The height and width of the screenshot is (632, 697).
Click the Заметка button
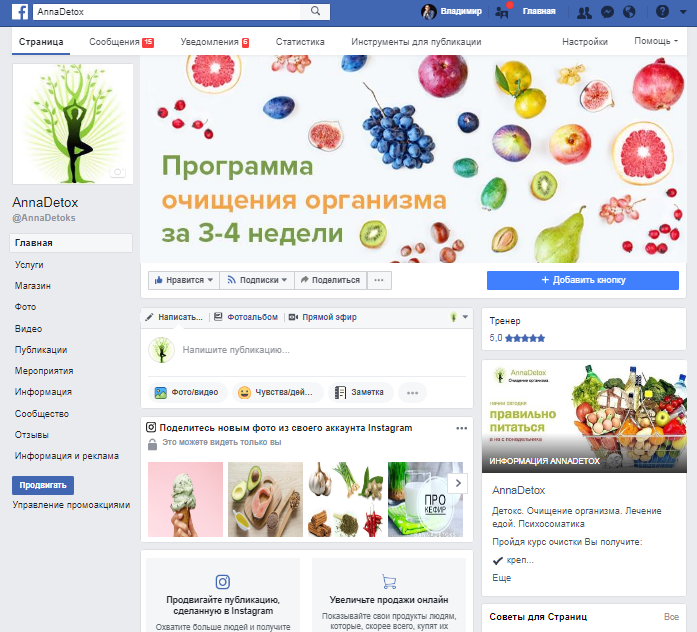[x=361, y=392]
